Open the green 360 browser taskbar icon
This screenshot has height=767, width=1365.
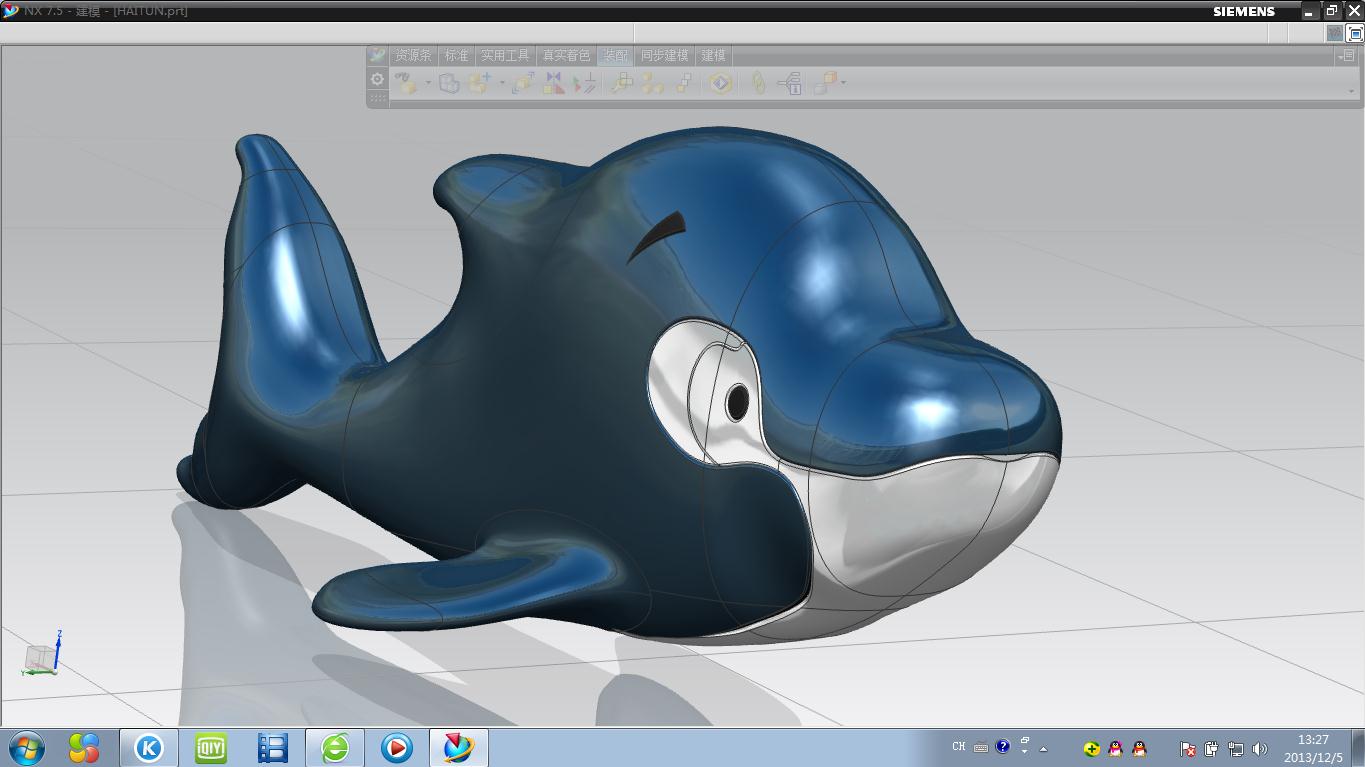click(x=335, y=747)
